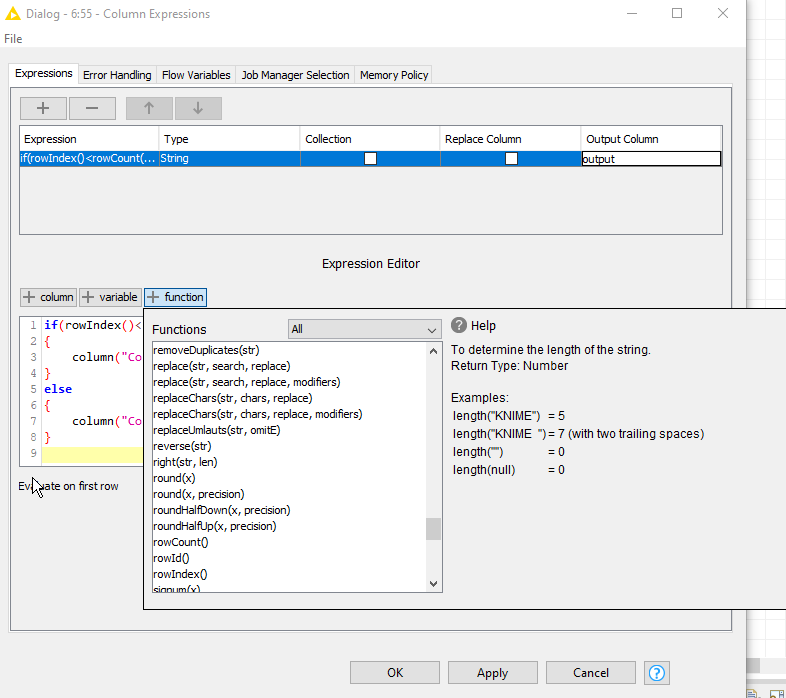Select replaceUmlauts(str, omitE) function

tap(289, 430)
